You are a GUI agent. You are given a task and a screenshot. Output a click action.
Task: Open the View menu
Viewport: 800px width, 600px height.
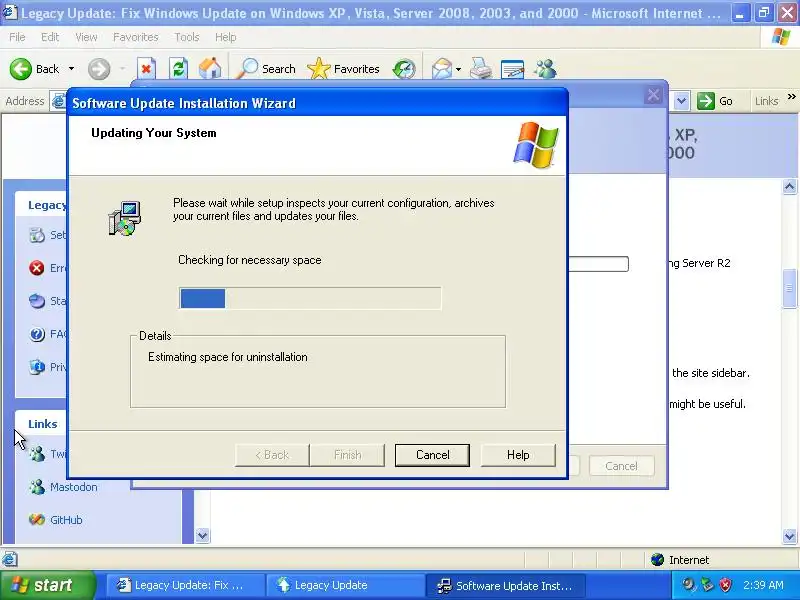[x=86, y=37]
